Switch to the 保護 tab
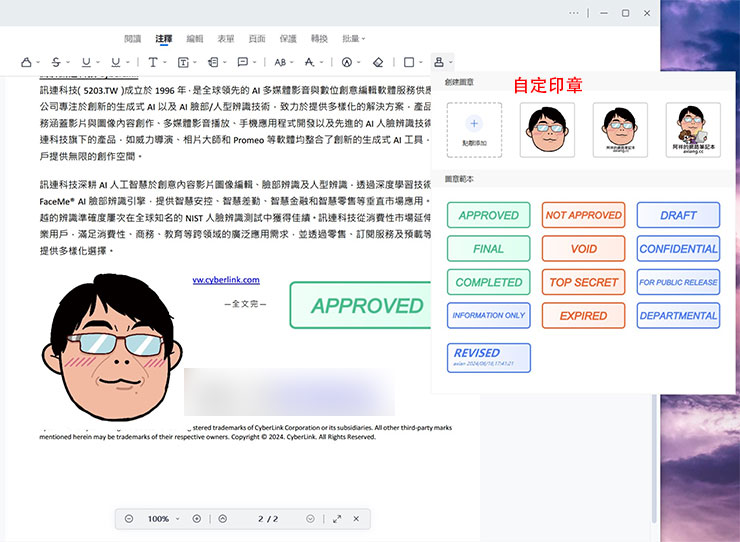Viewport: 740px width, 542px height. point(288,38)
